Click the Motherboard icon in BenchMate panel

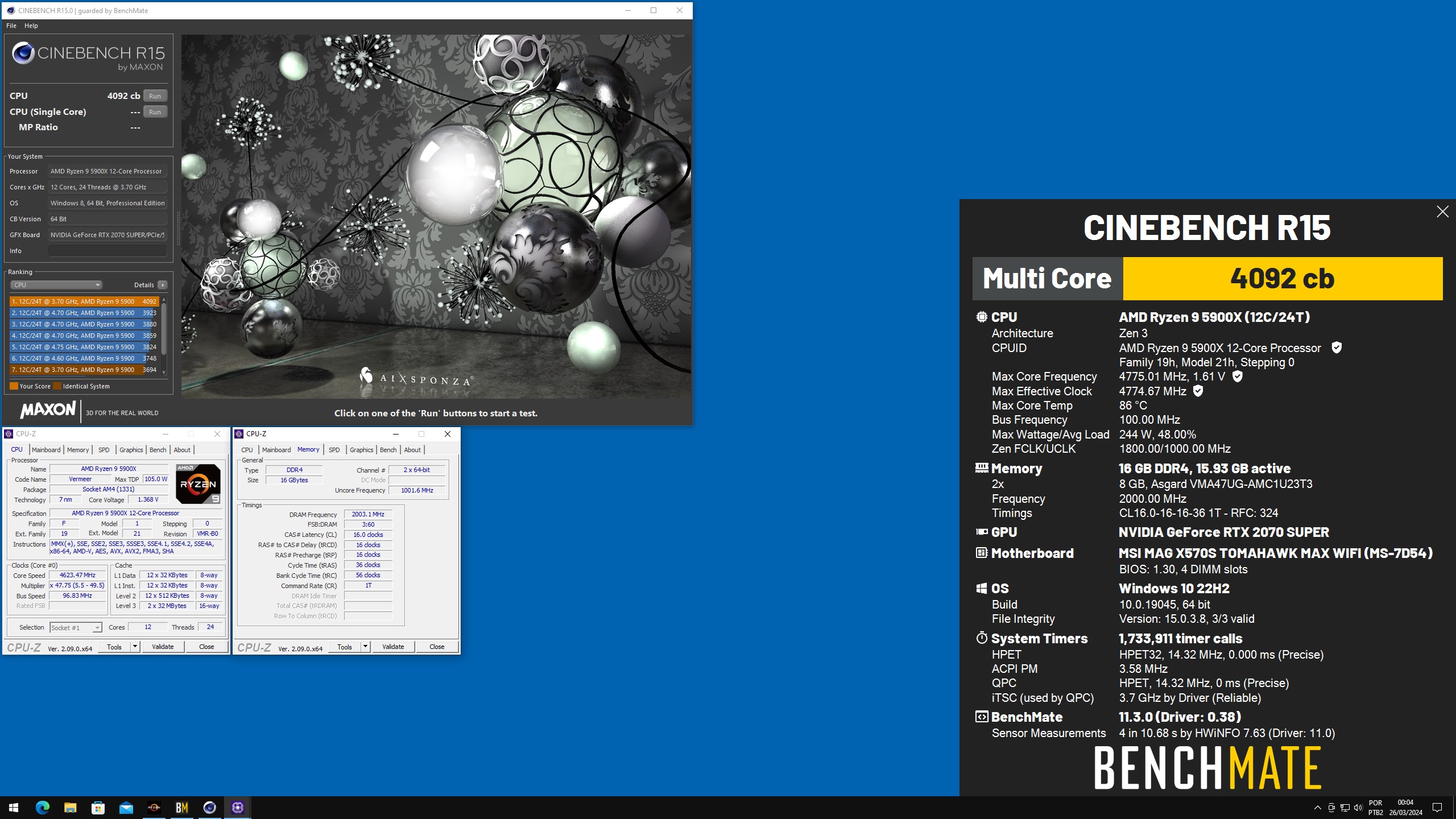click(x=982, y=552)
